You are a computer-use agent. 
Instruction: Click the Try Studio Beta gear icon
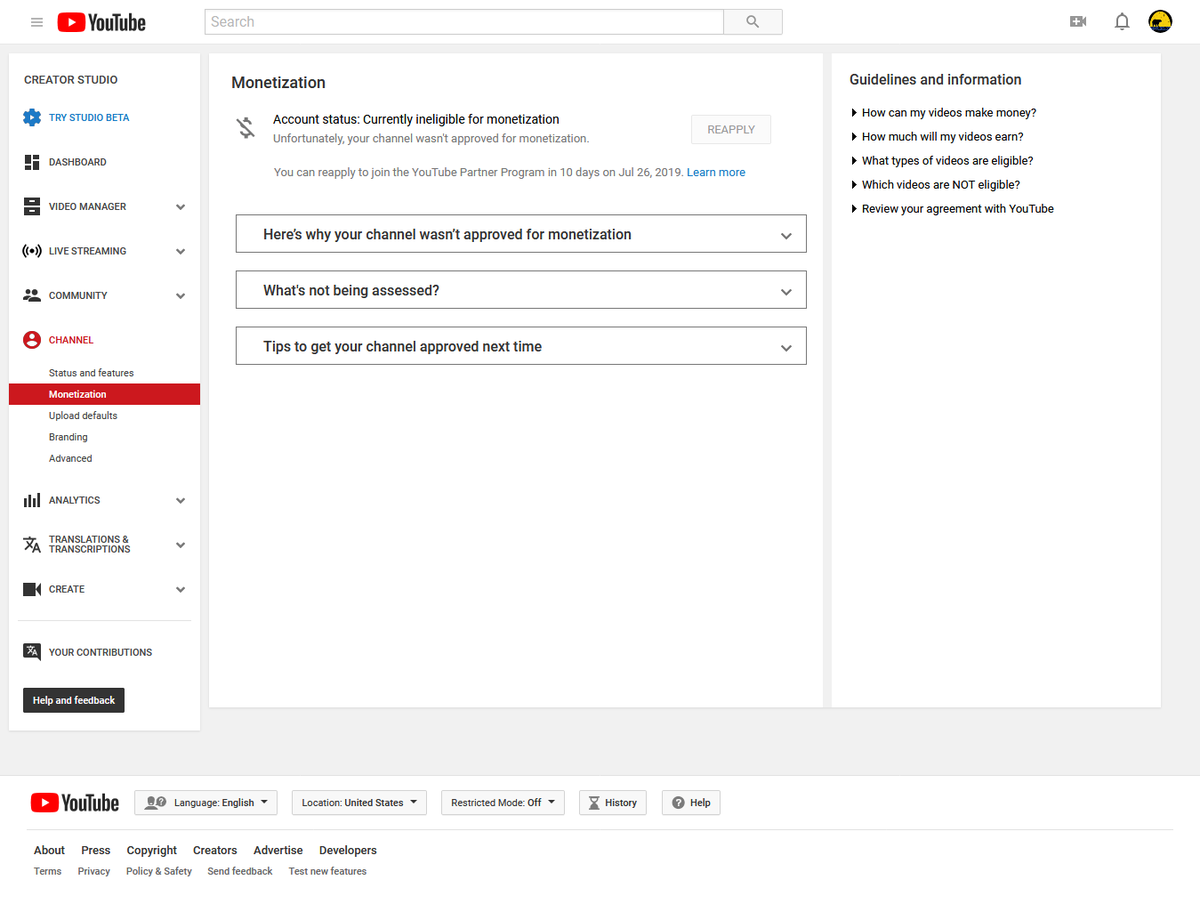click(x=32, y=118)
